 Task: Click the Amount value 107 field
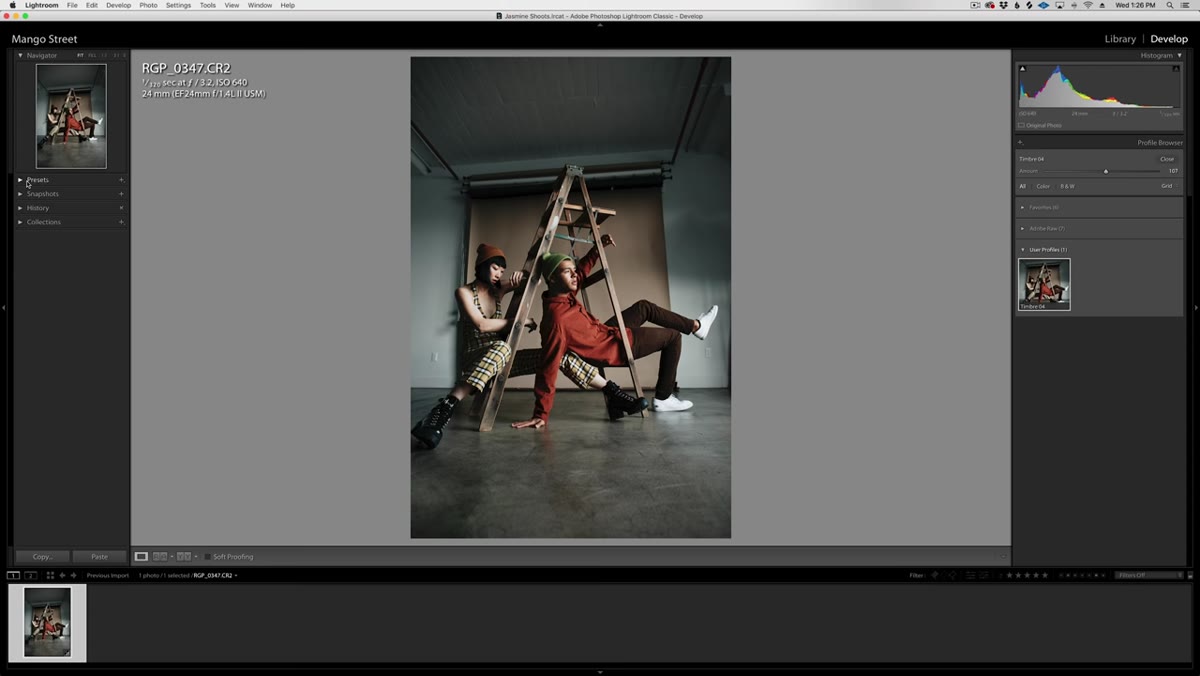pyautogui.click(x=1173, y=171)
